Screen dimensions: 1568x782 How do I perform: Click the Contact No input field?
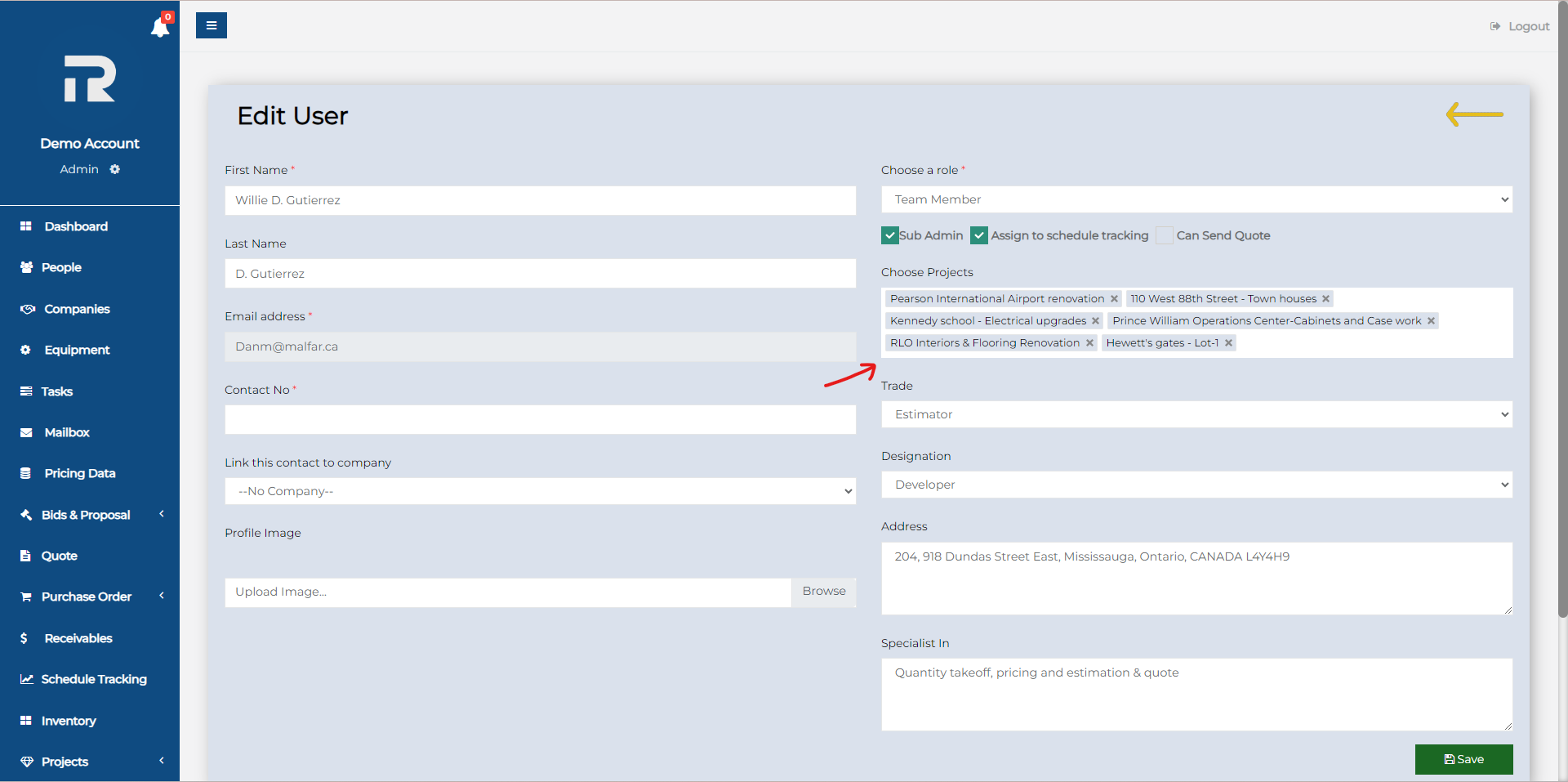click(x=540, y=420)
